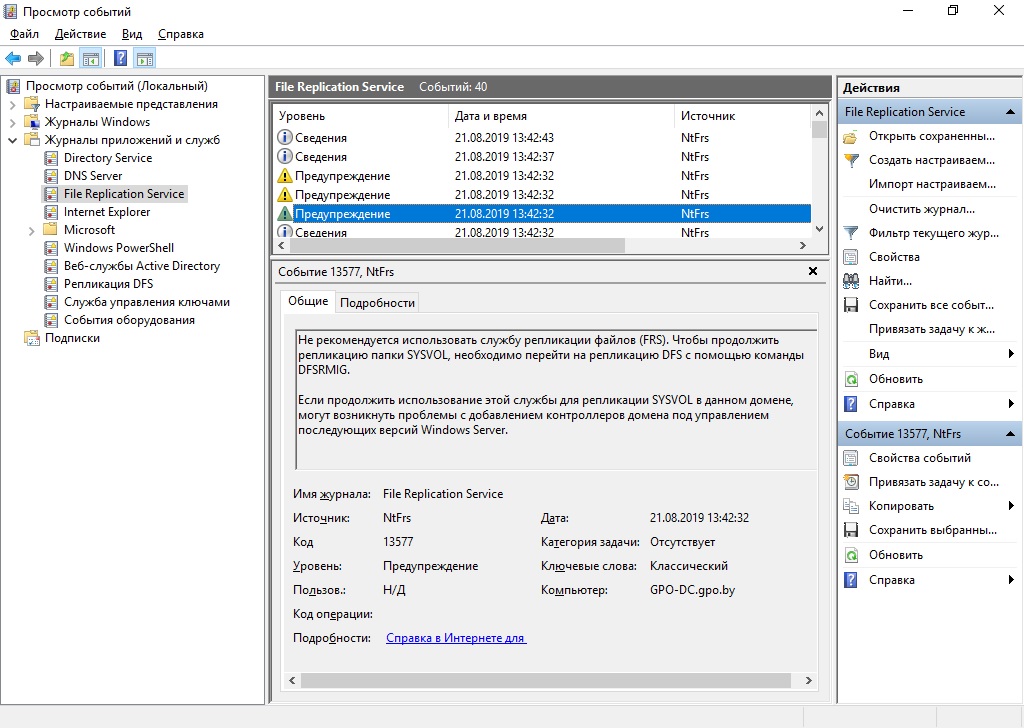Viewport: 1024px width, 728px height.
Task: Click the Подписки folder icon
Action: click(31, 338)
